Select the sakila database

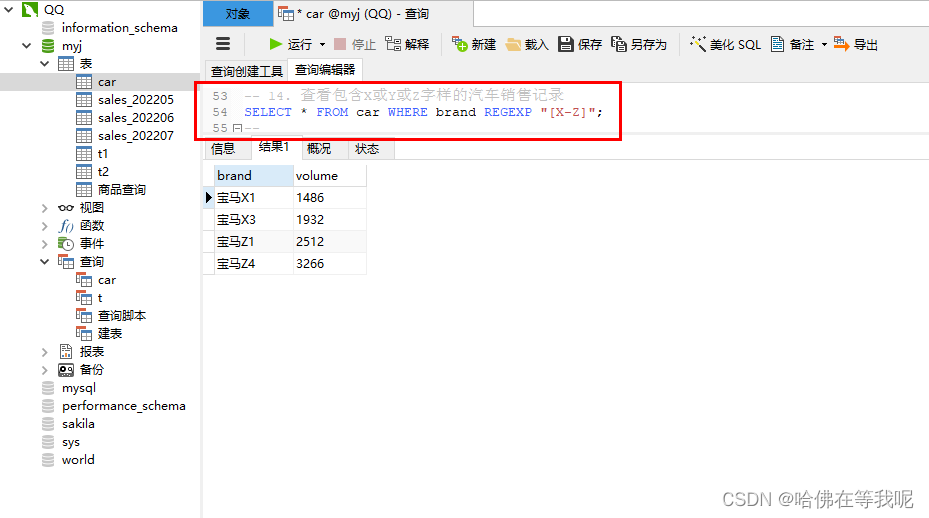click(78, 424)
